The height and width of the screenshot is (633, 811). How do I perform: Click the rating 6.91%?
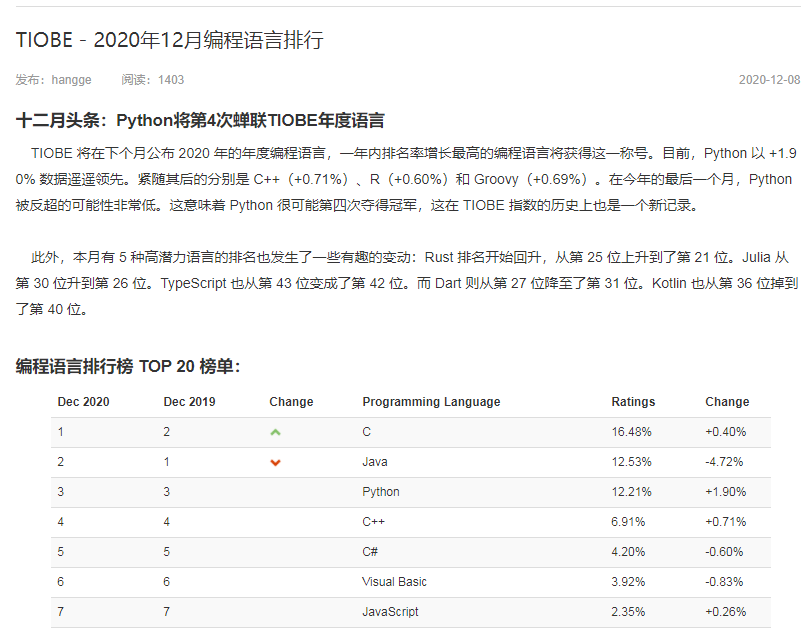pyautogui.click(x=628, y=522)
